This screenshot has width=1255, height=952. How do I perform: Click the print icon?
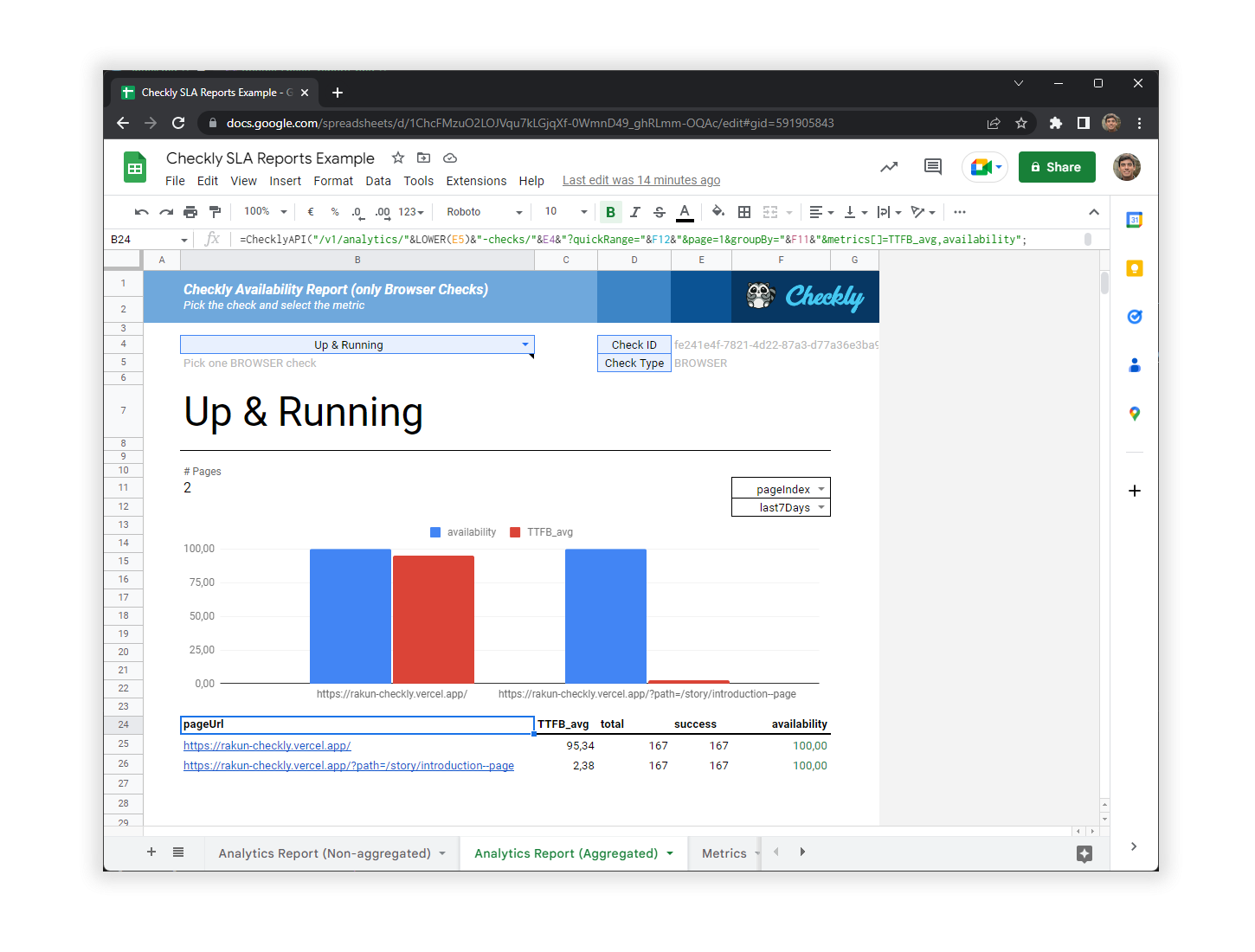pos(190,211)
